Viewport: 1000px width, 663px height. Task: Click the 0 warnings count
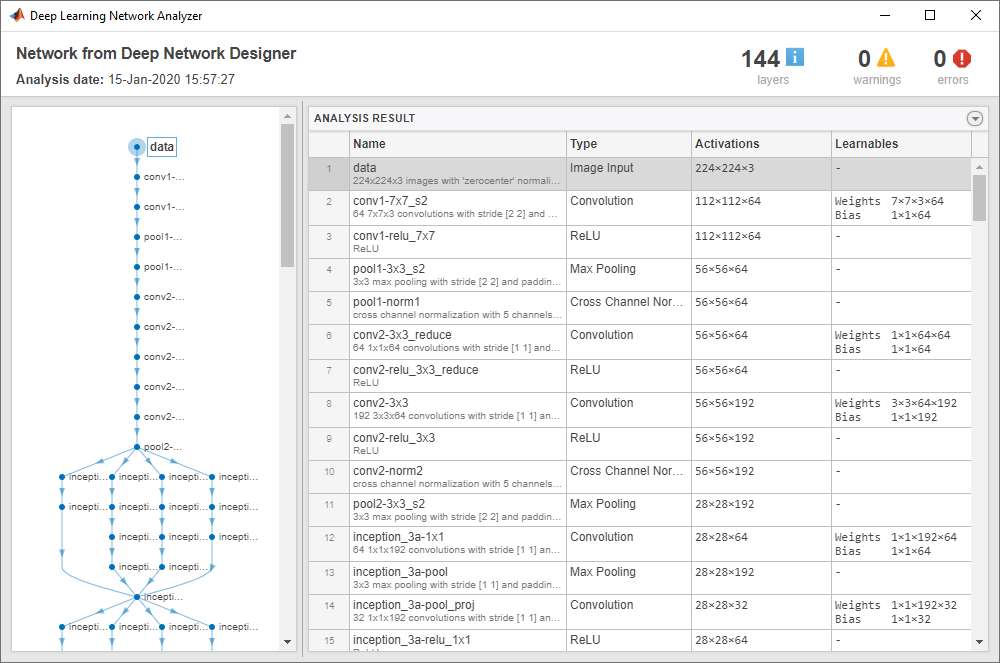point(864,59)
